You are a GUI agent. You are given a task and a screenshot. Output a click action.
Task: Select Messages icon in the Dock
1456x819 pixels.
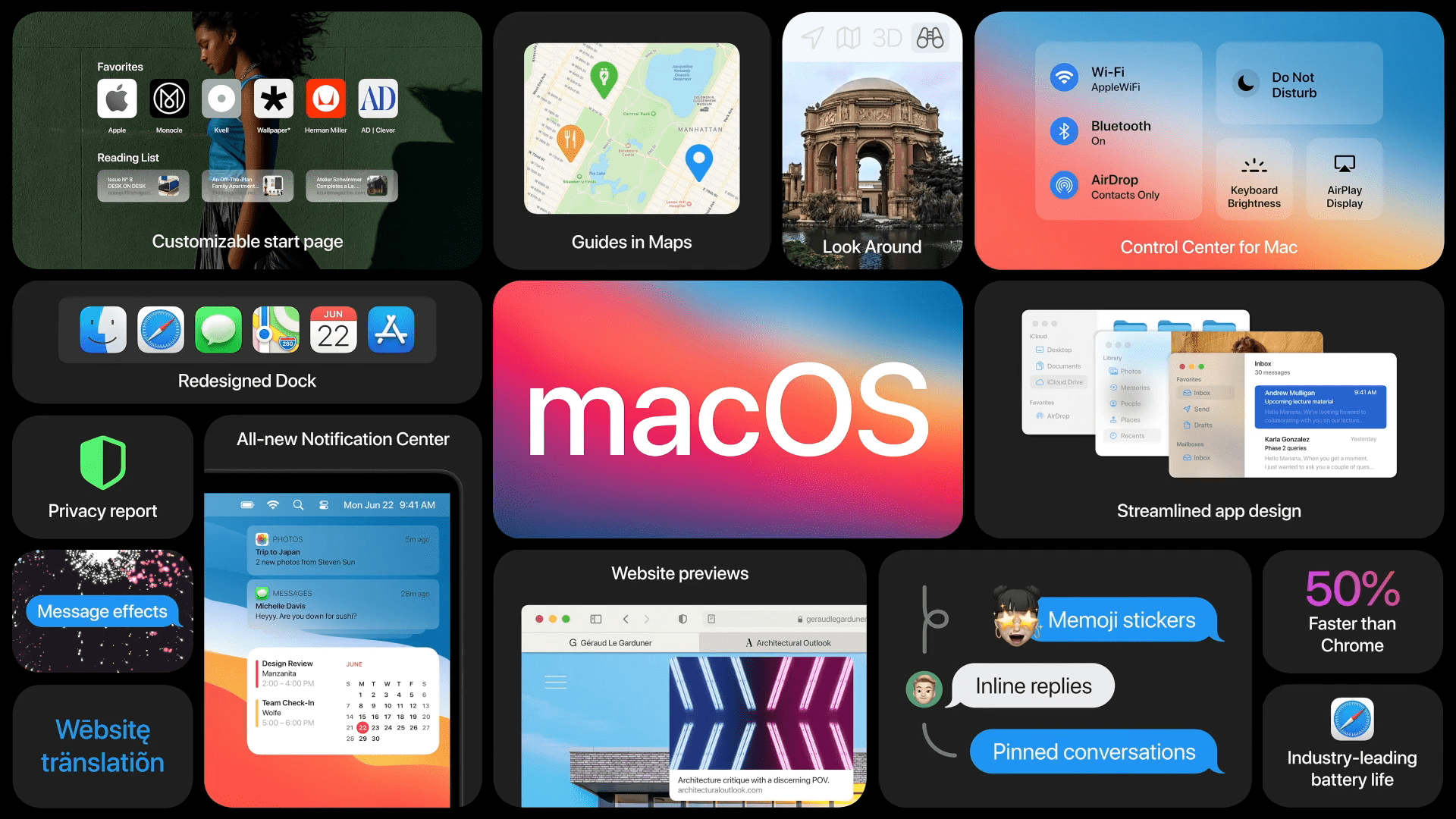(x=217, y=331)
